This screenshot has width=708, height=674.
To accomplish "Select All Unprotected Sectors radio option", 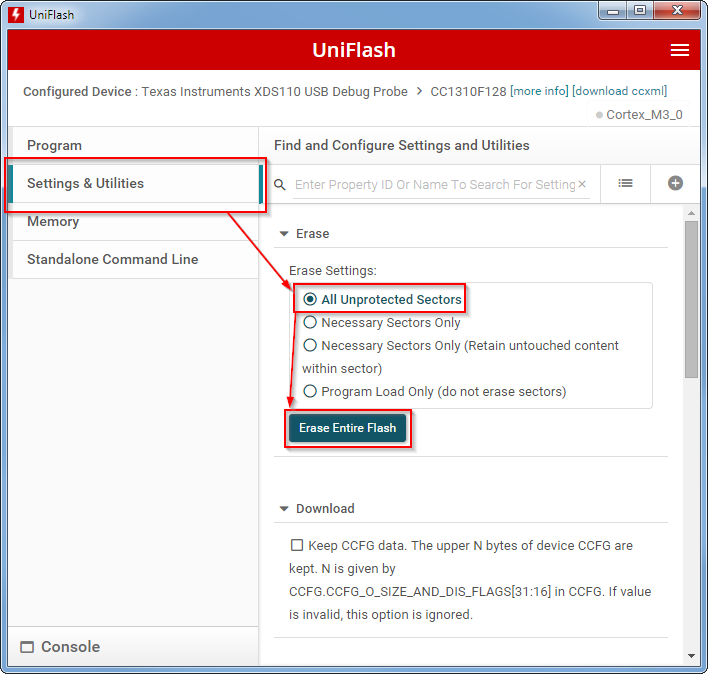I will pos(310,299).
